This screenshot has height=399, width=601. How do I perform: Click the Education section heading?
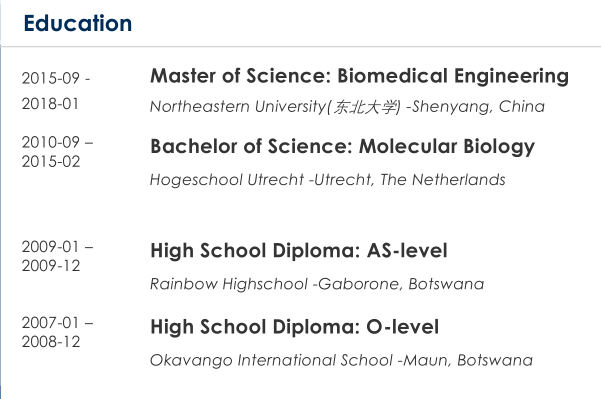pyautogui.click(x=78, y=23)
